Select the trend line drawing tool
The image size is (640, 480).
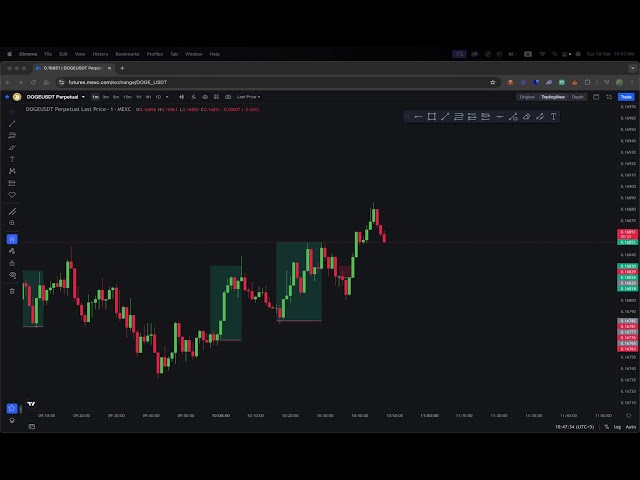12,123
